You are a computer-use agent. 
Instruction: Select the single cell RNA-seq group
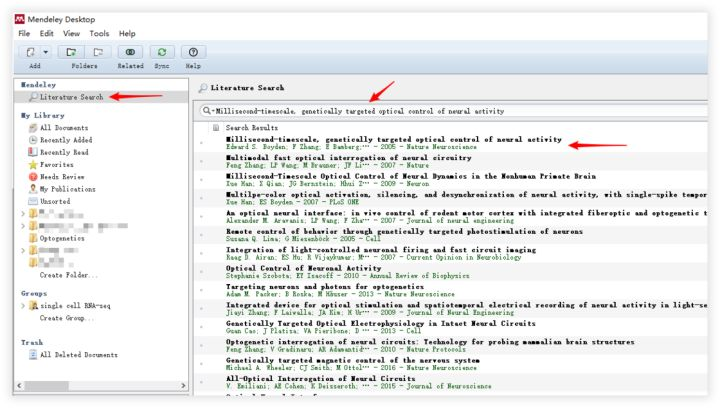[x=75, y=306]
